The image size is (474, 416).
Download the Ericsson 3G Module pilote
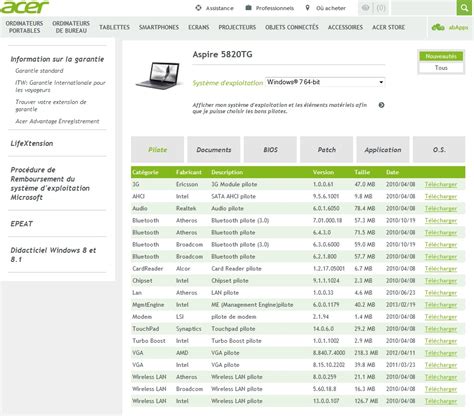tap(441, 184)
